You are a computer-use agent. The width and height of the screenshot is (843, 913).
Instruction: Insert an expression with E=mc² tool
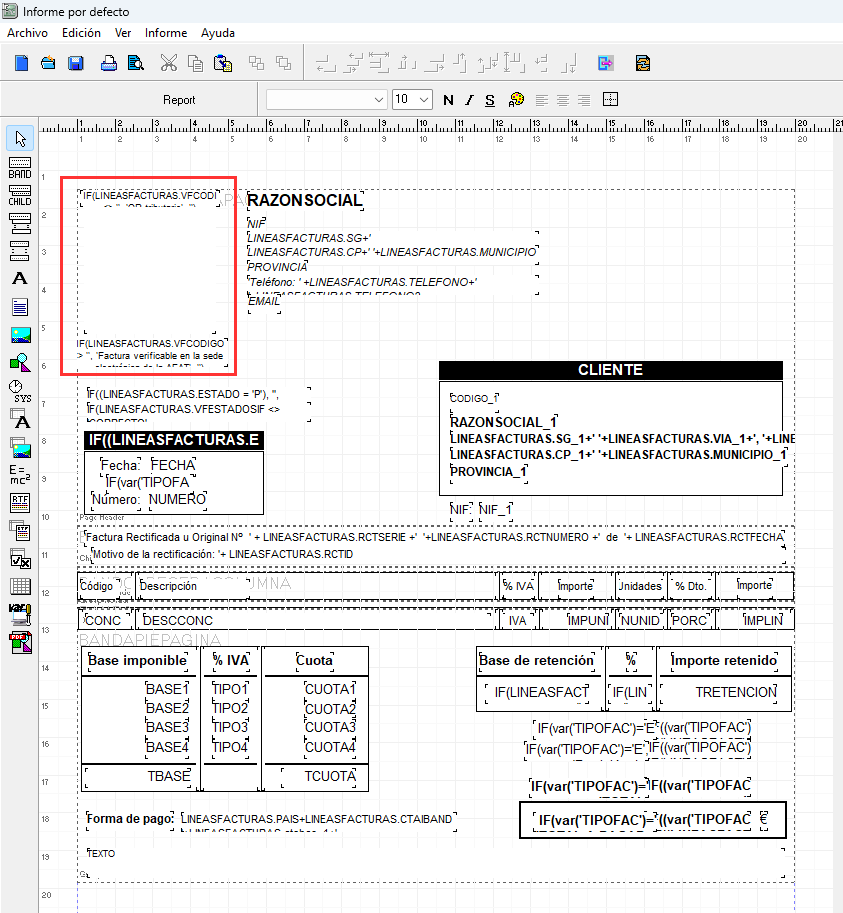pos(20,474)
